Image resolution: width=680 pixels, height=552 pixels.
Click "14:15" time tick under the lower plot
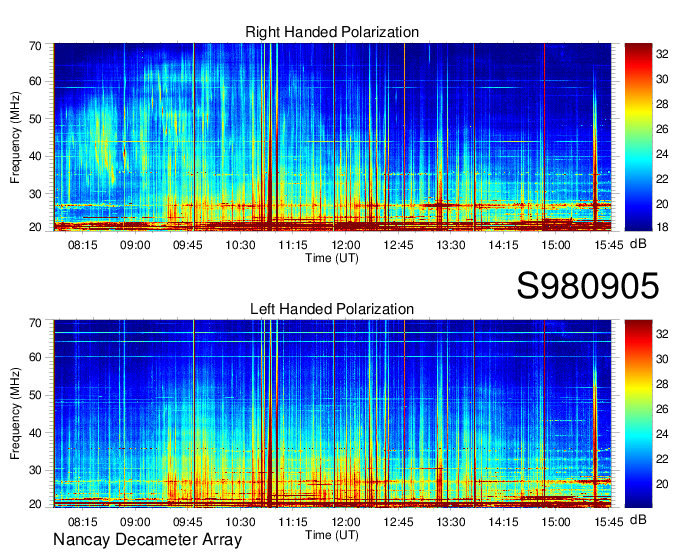[503, 522]
